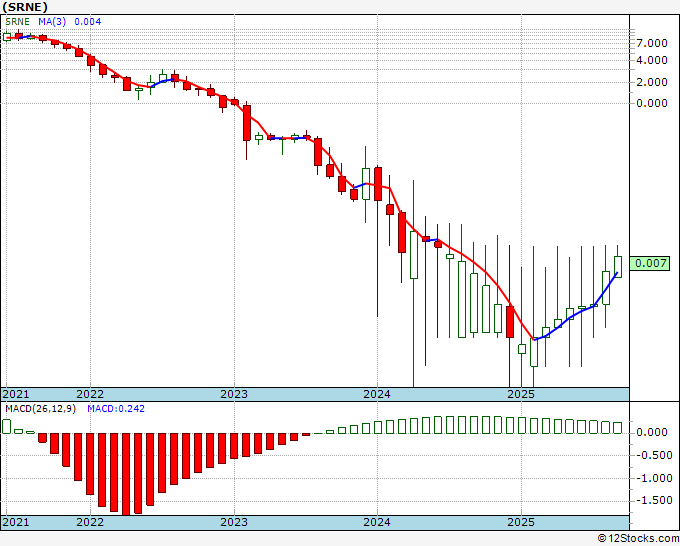The width and height of the screenshot is (680, 546).
Task: Click the MA(3) legend label
Action: coord(52,22)
